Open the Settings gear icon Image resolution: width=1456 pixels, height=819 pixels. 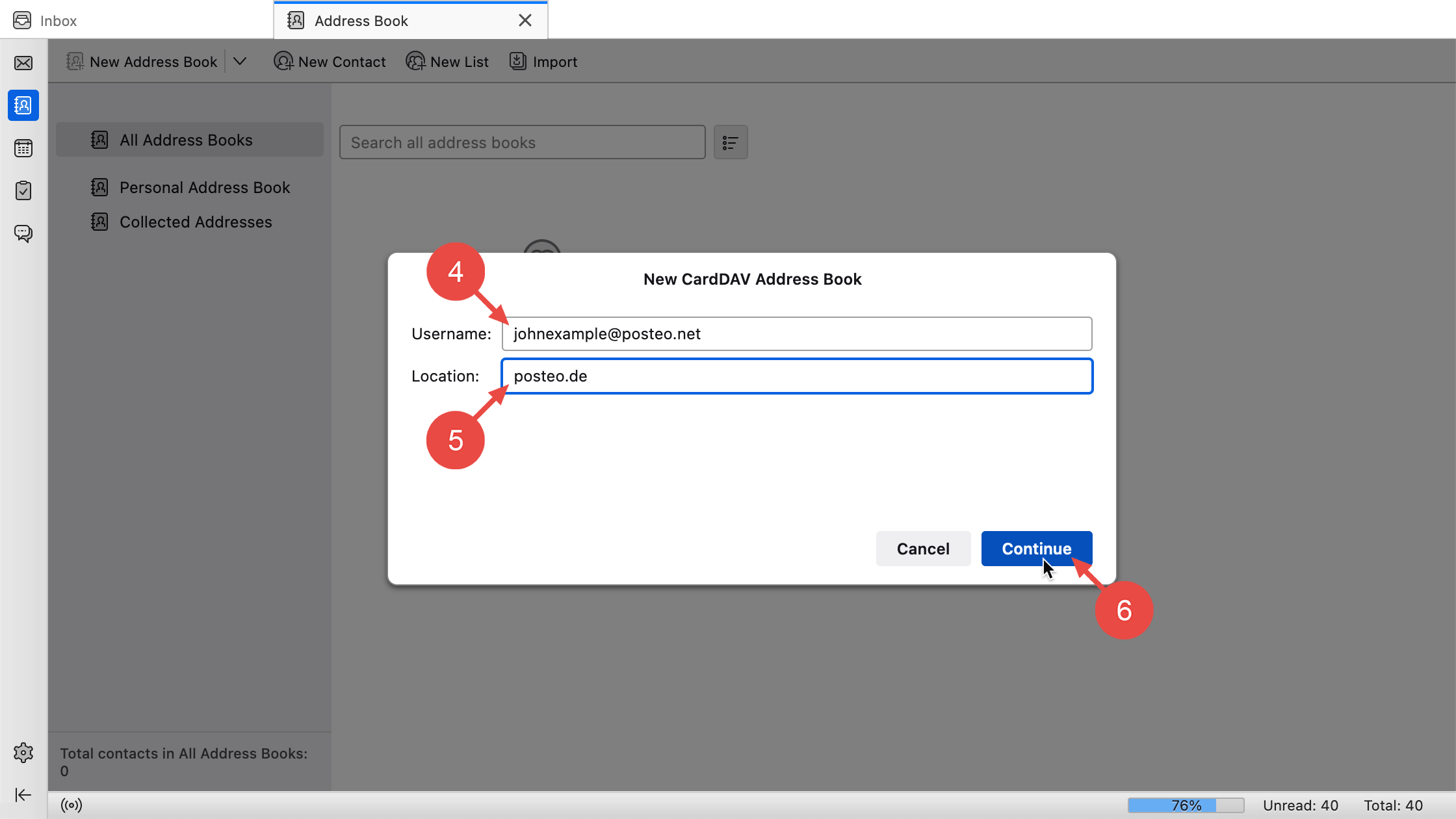tap(23, 753)
